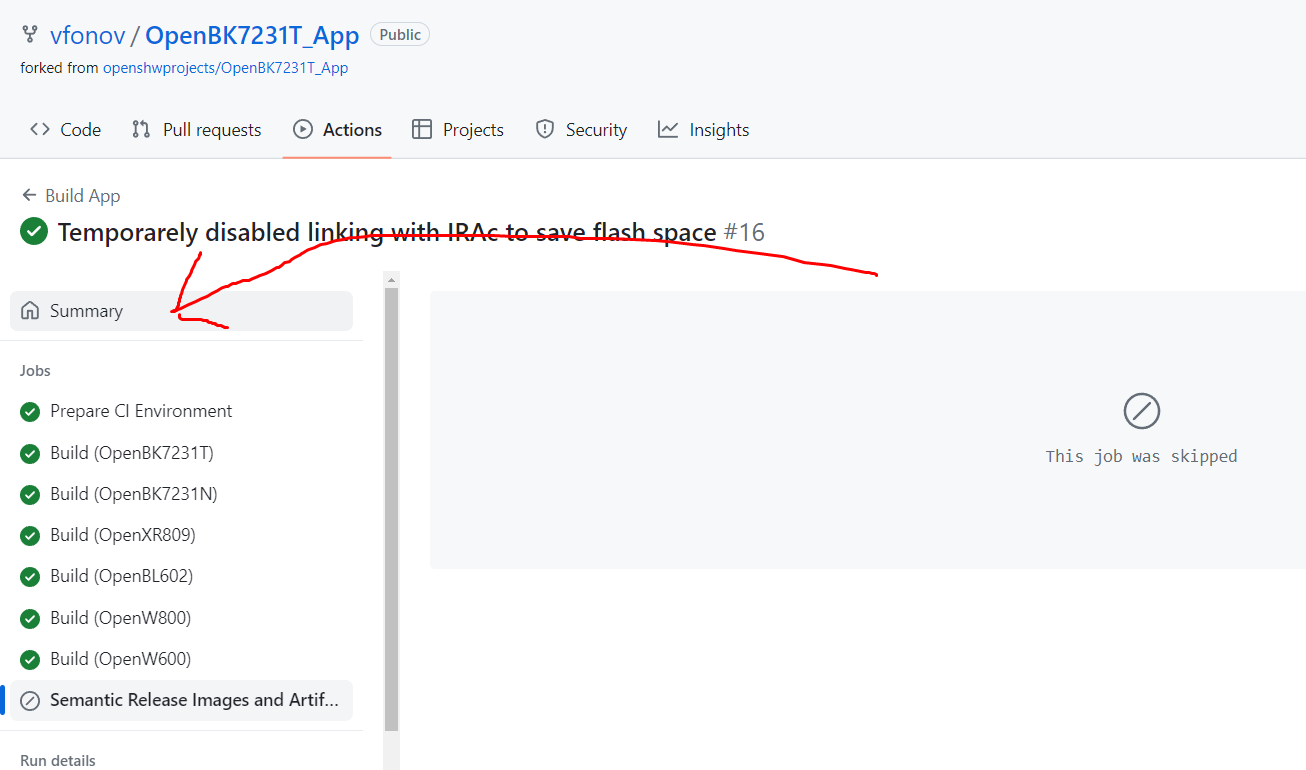This screenshot has width=1306, height=770.
Task: Switch to the Code tab
Action: pyautogui.click(x=66, y=130)
